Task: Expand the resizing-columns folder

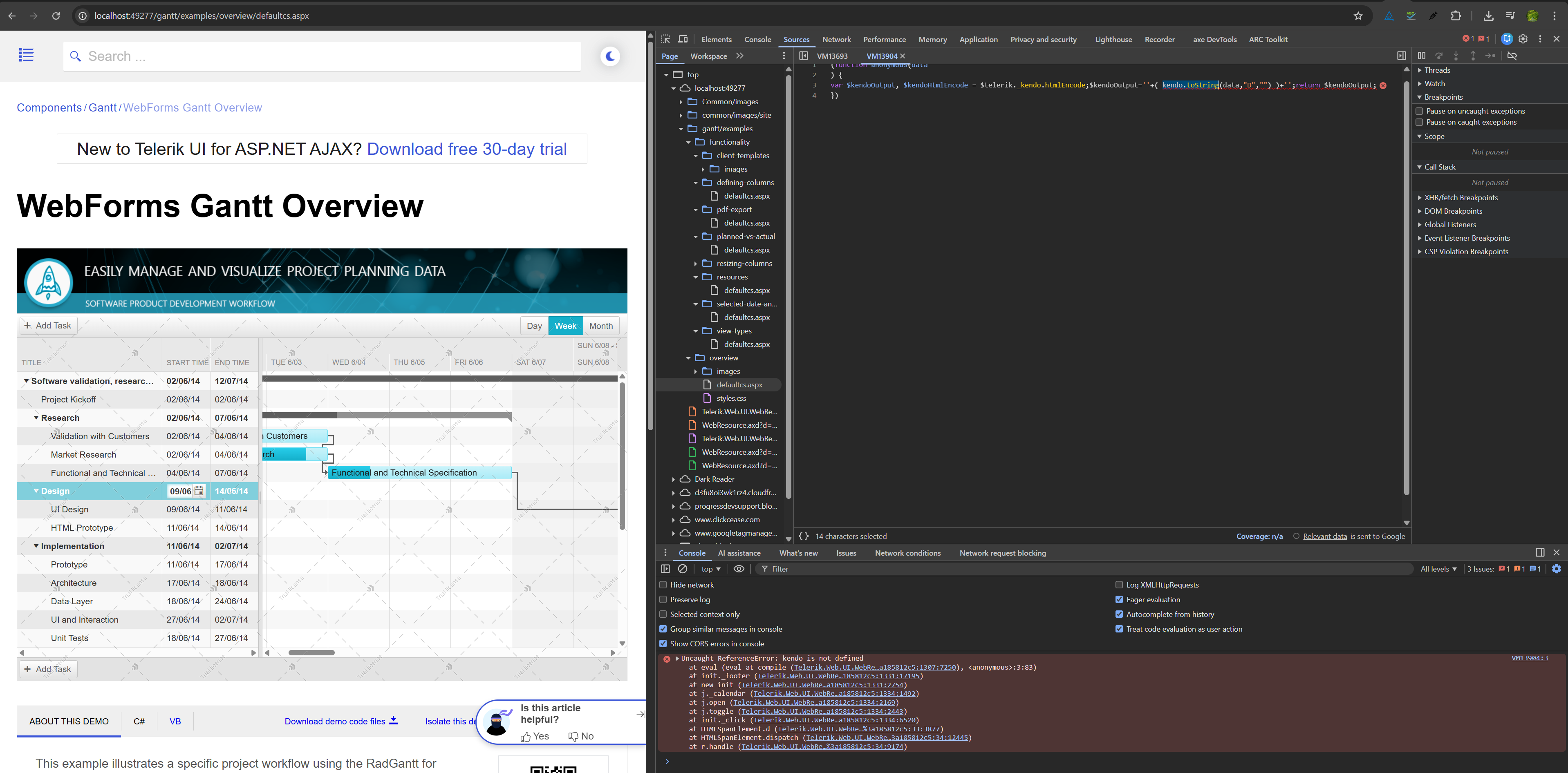Action: 696,264
